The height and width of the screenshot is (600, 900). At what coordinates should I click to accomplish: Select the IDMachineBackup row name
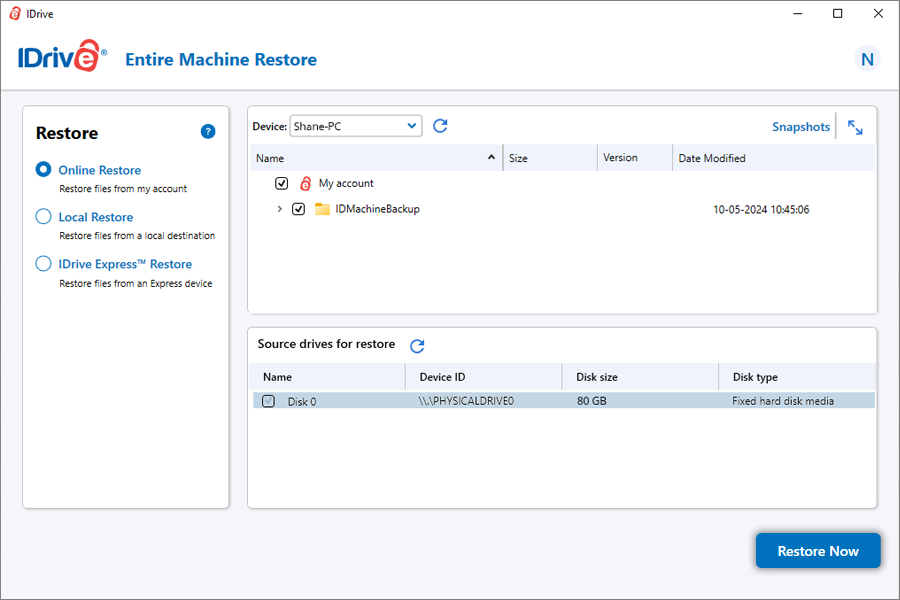pyautogui.click(x=378, y=209)
